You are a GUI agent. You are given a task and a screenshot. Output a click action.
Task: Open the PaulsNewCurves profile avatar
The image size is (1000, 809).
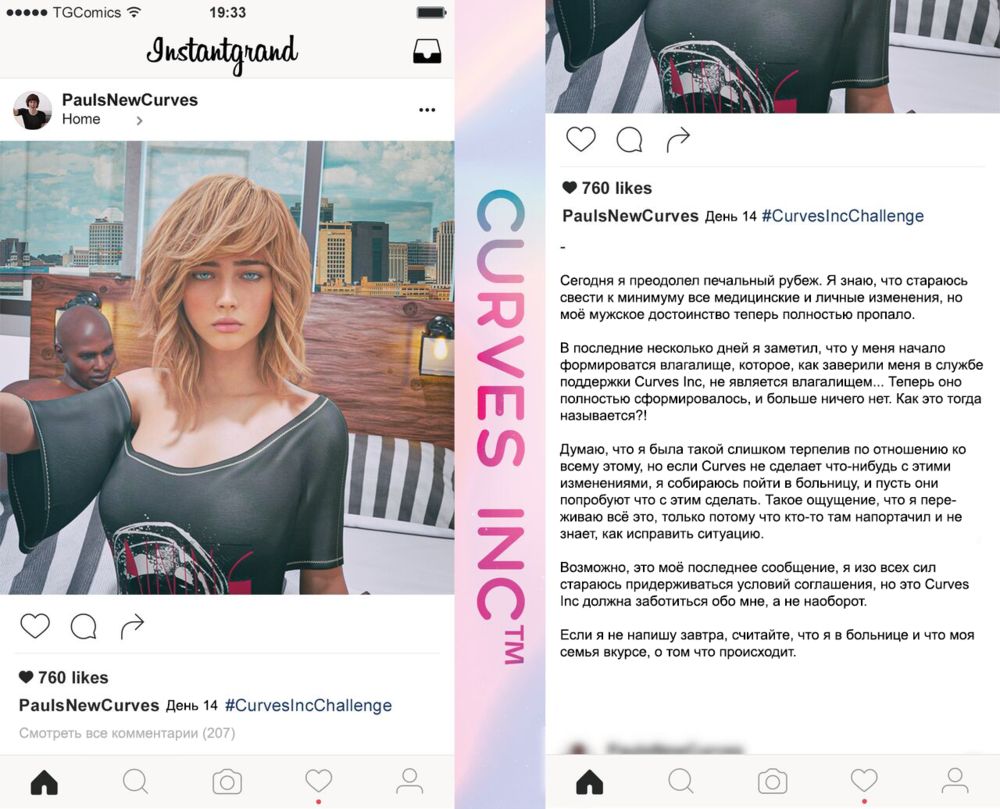tap(33, 110)
